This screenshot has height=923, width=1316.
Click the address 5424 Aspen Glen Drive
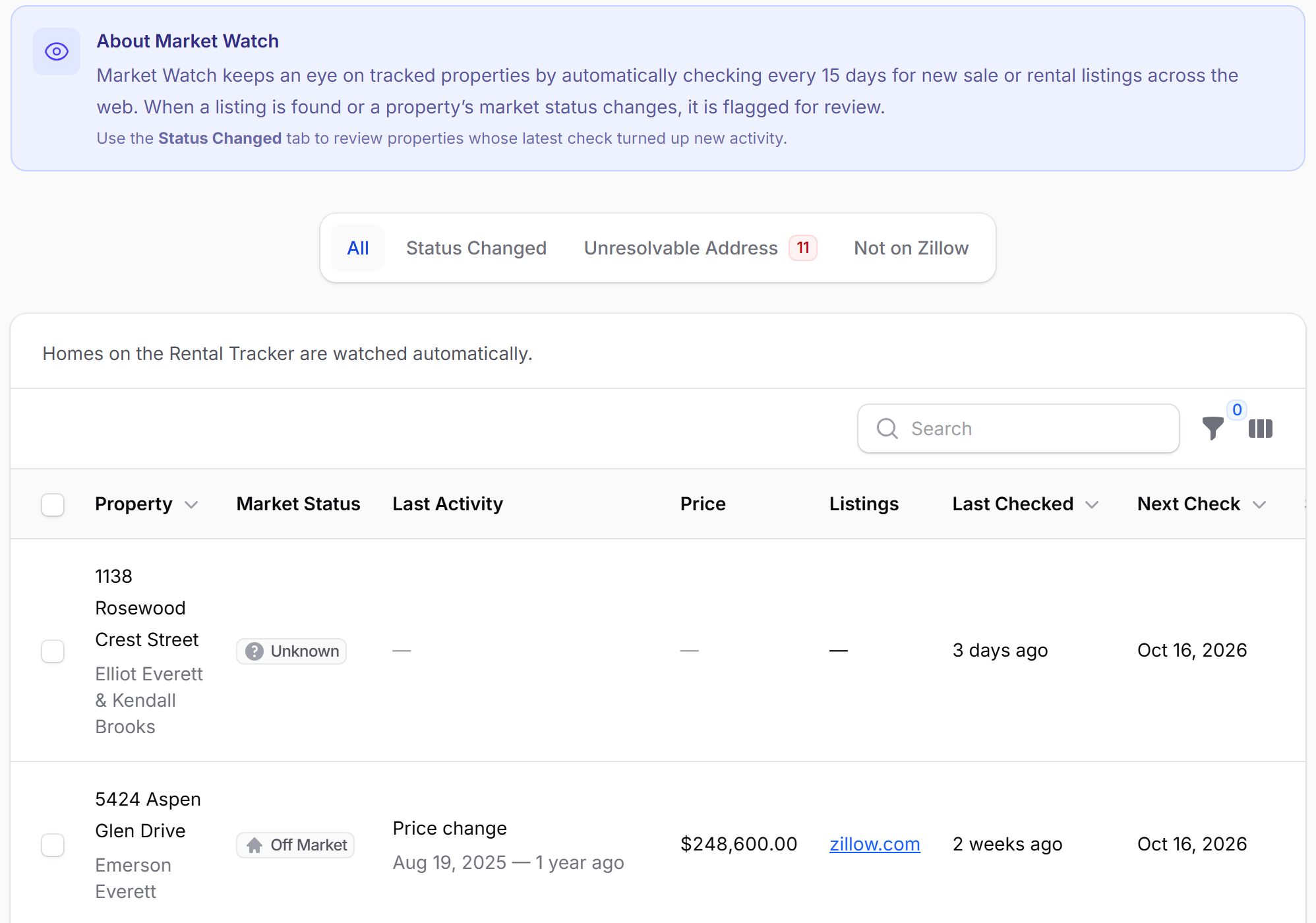[x=148, y=815]
